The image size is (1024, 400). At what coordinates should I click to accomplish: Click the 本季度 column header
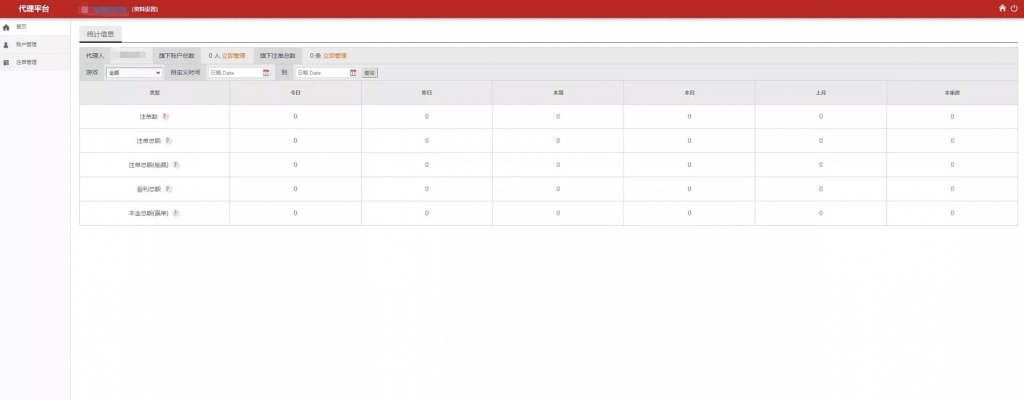pyautogui.click(x=952, y=93)
